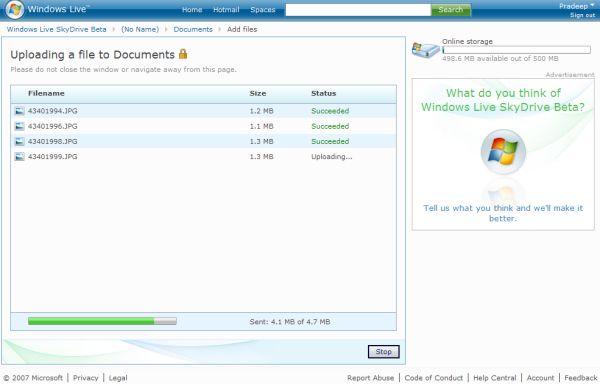Select file name 43401994.JPG
Image resolution: width=600 pixels, height=384 pixels.
tap(52, 111)
